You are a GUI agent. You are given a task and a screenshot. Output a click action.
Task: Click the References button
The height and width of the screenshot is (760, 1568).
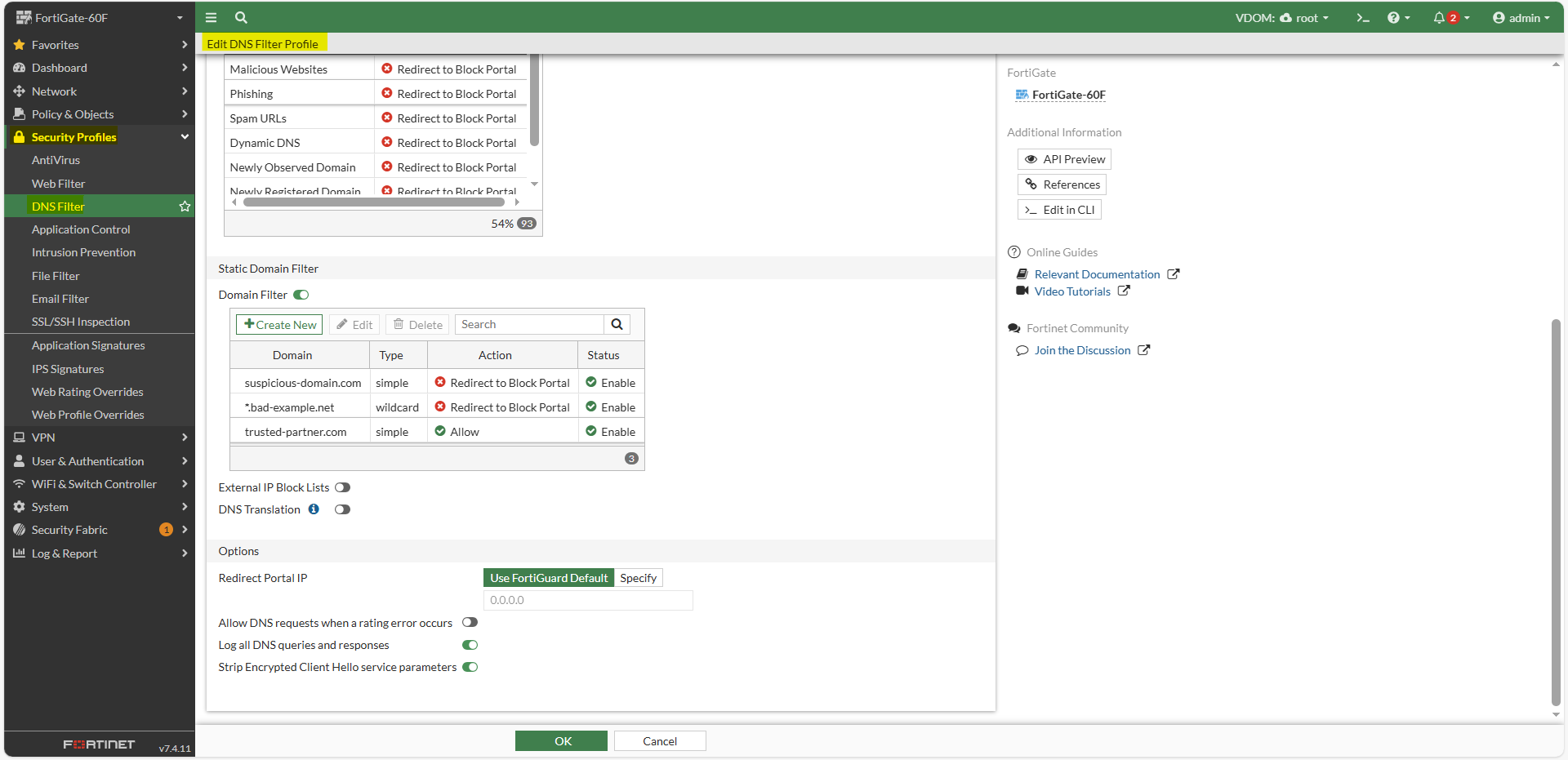(1062, 184)
